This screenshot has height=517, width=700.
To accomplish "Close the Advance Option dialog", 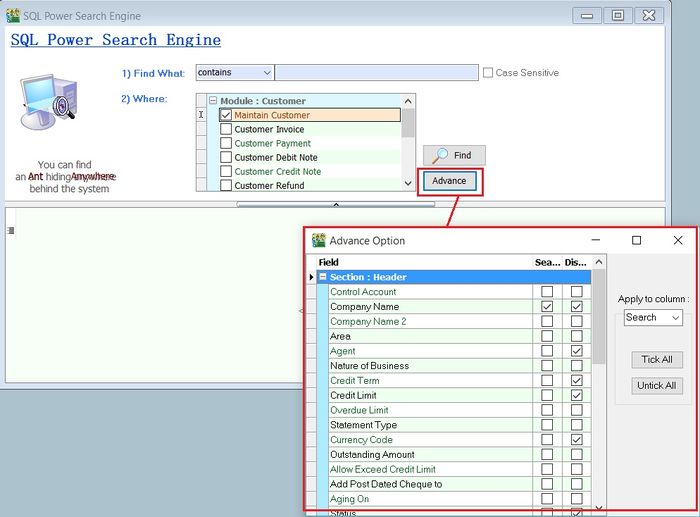I will click(677, 241).
